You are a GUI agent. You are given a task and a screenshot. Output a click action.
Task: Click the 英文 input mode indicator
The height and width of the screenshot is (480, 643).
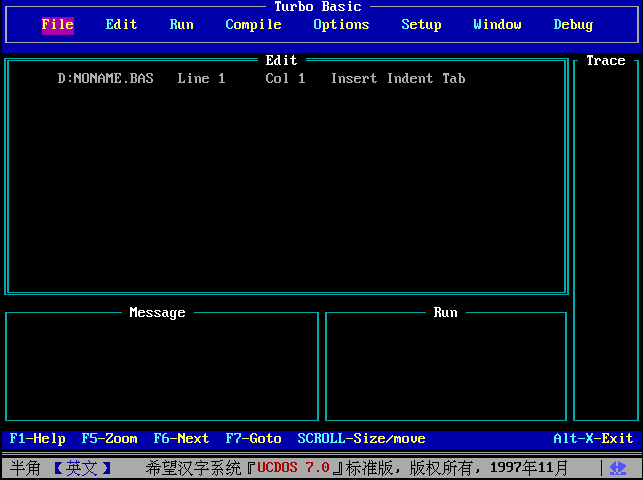[82, 468]
